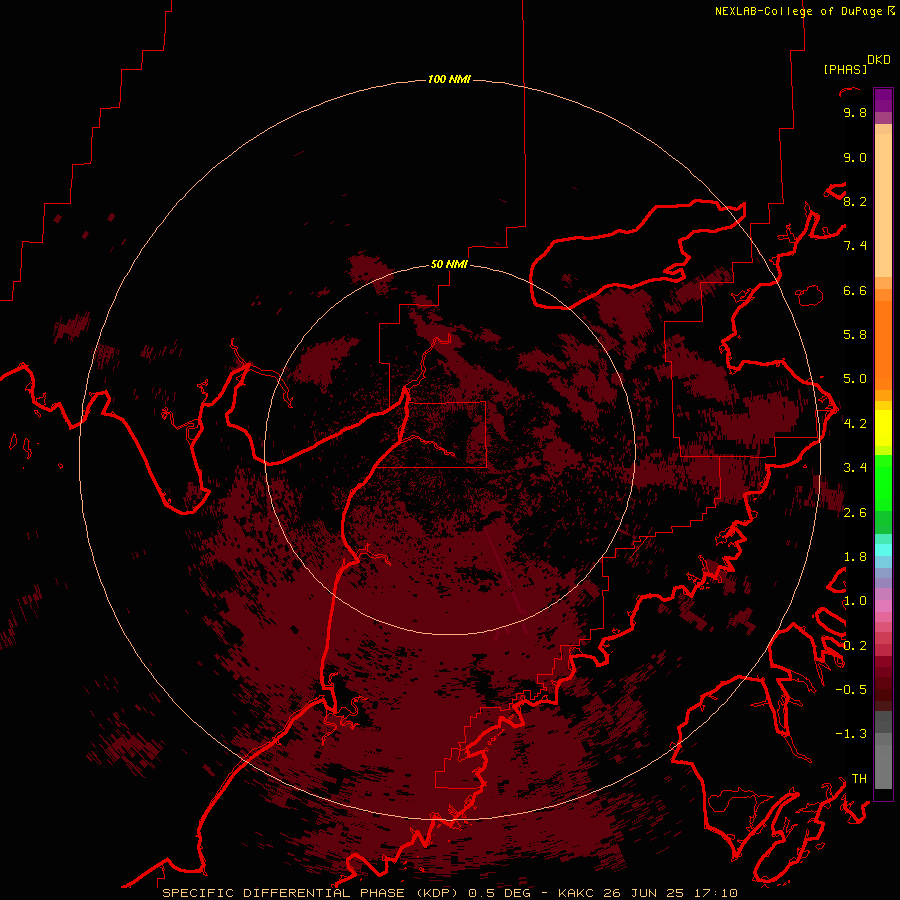This screenshot has width=900, height=900.
Task: Pick the orange band of the color bar
Action: click(x=883, y=344)
